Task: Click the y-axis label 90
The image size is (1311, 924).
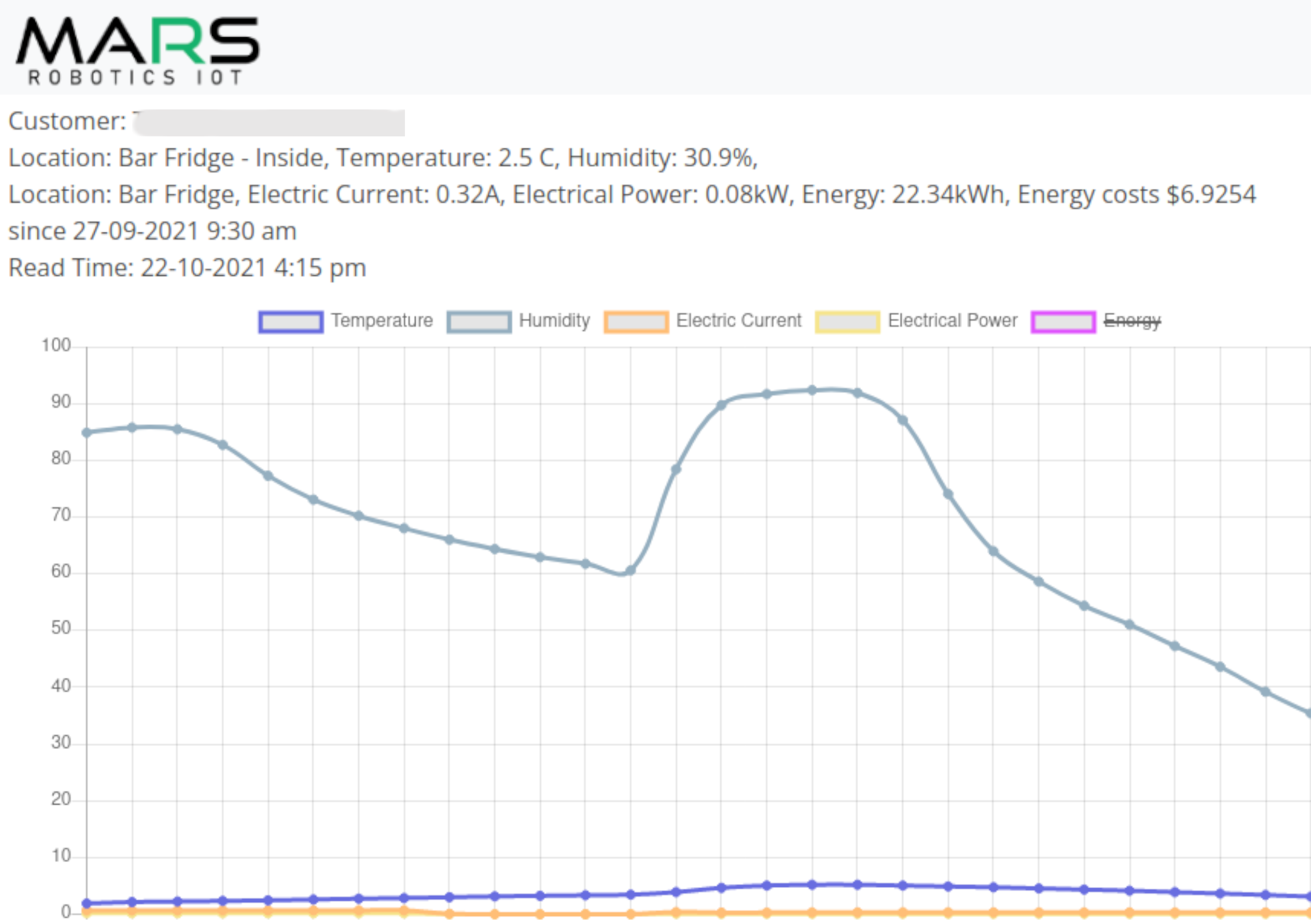Action: click(61, 402)
